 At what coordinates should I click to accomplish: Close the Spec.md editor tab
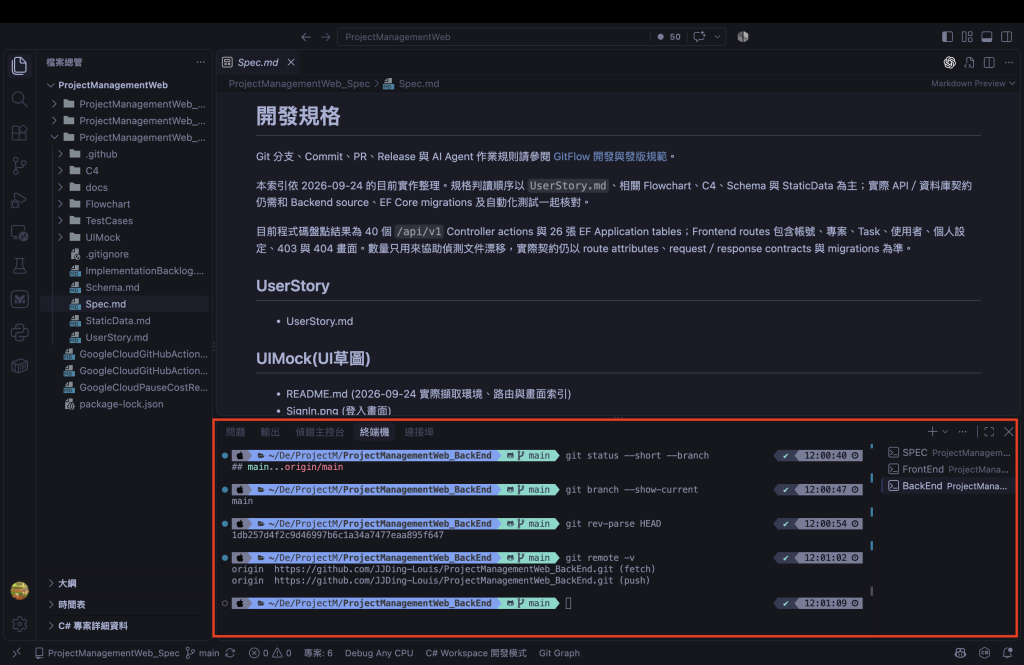point(291,62)
